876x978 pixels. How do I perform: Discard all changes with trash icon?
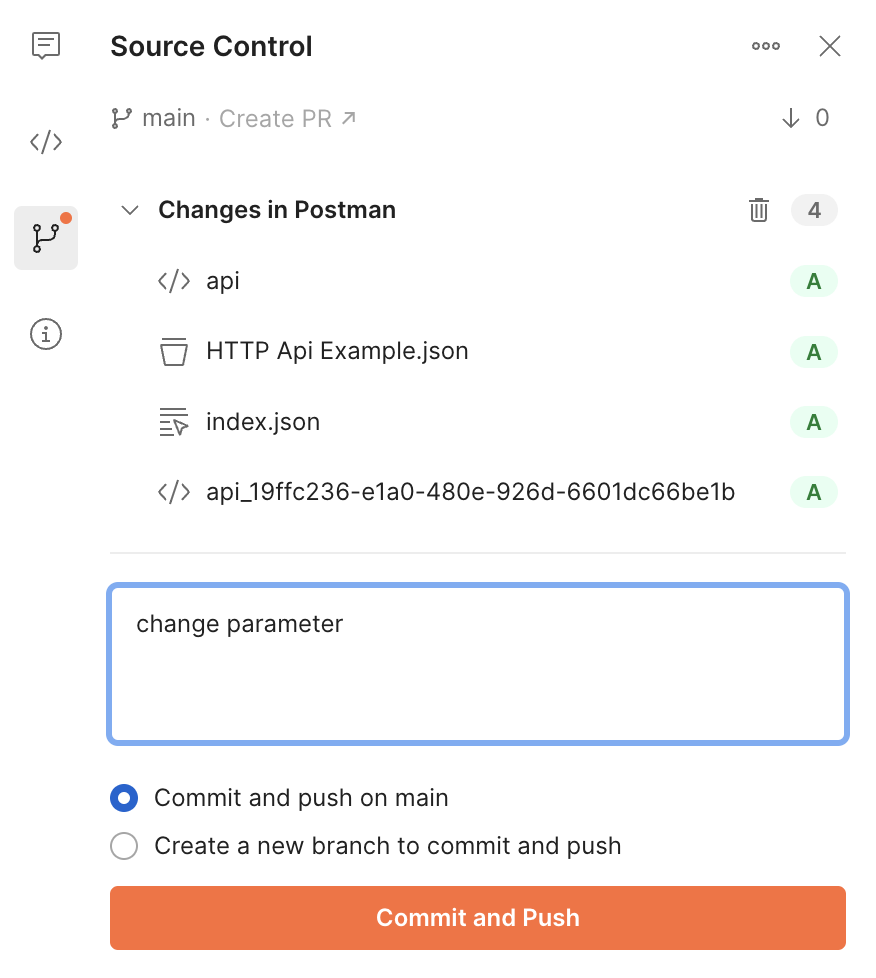(759, 210)
